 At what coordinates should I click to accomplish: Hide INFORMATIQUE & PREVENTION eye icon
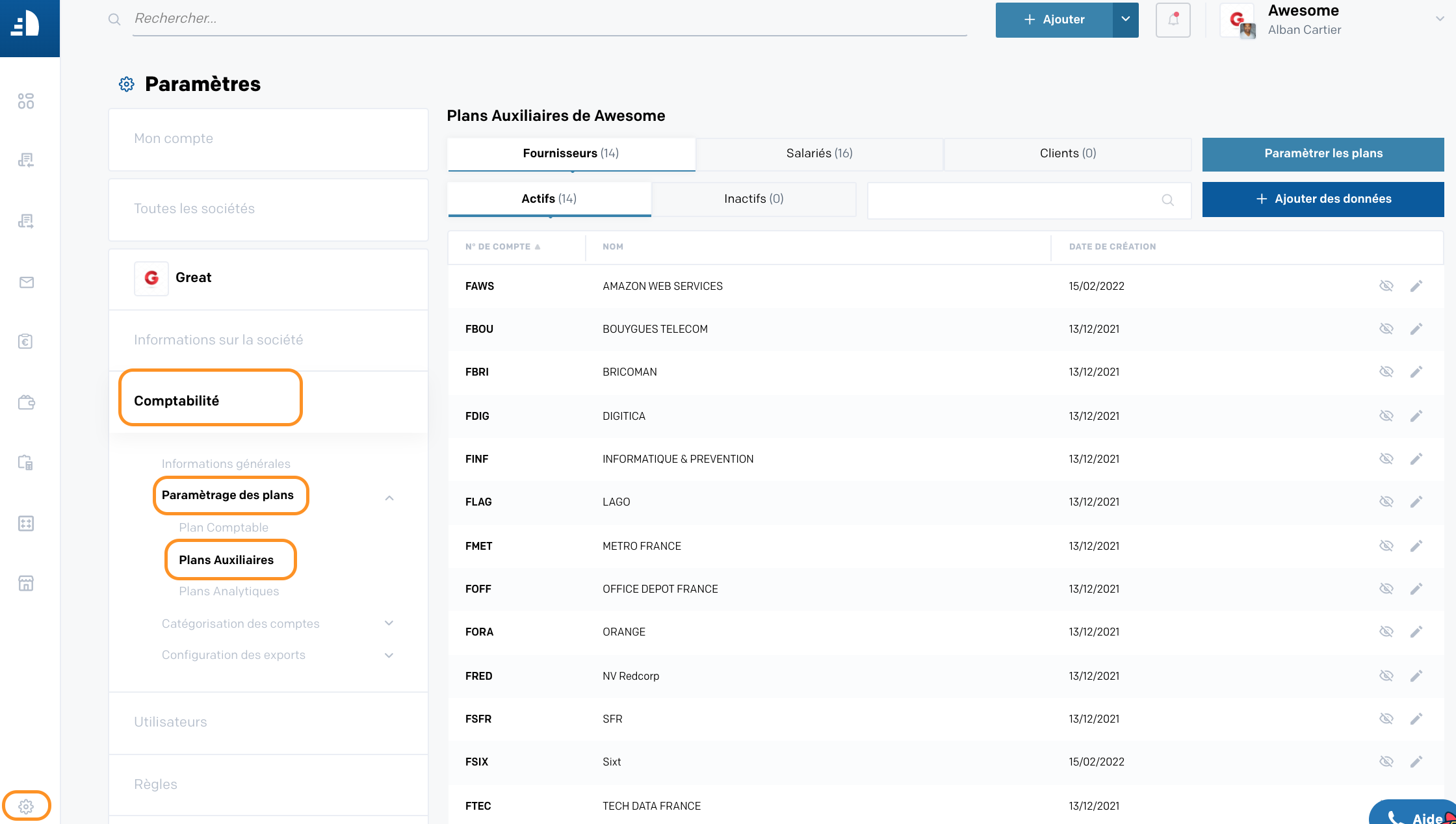(x=1386, y=459)
